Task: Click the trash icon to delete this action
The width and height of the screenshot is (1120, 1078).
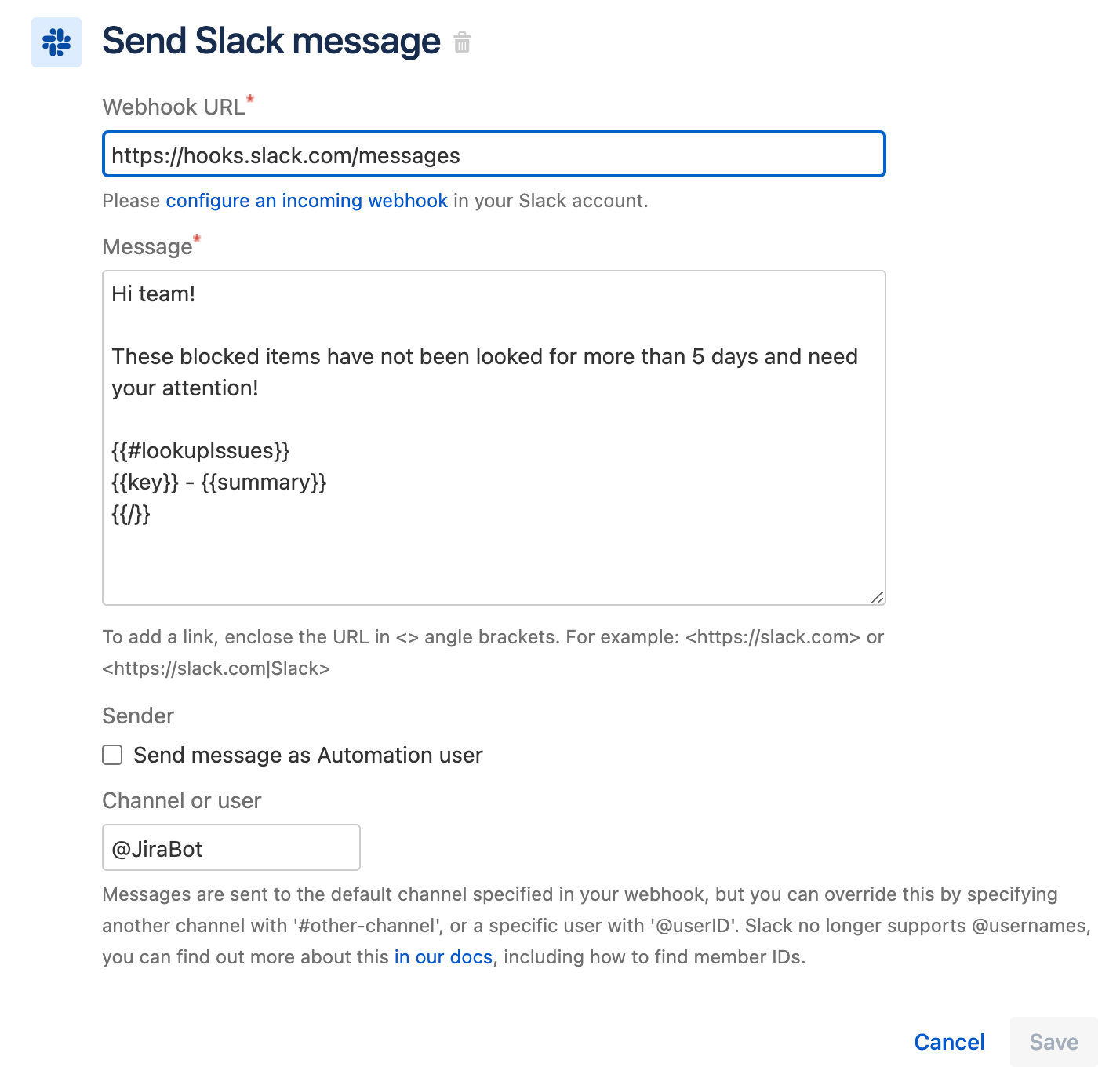Action: pos(462,43)
